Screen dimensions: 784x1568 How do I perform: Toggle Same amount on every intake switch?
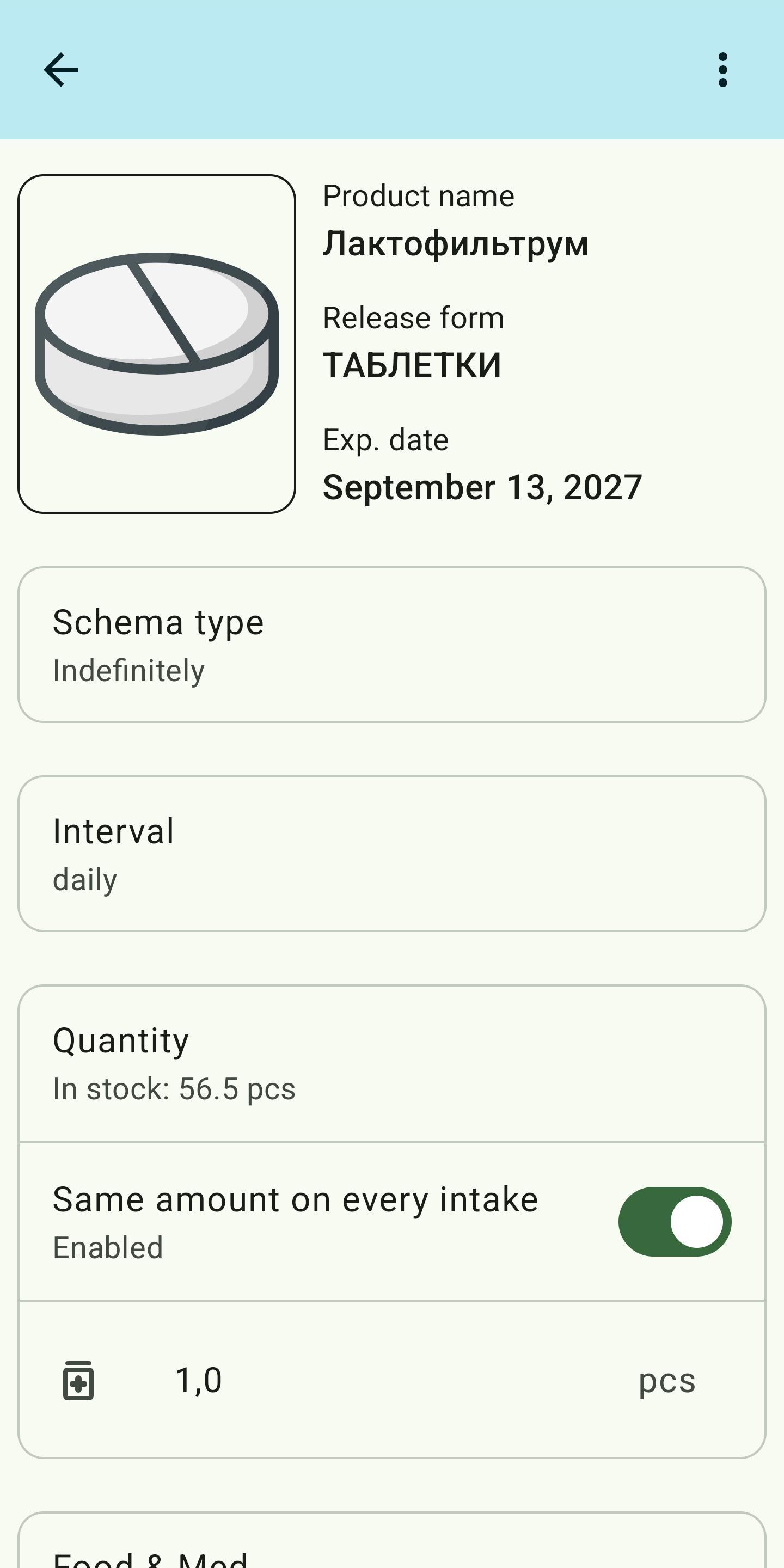pos(675,1222)
